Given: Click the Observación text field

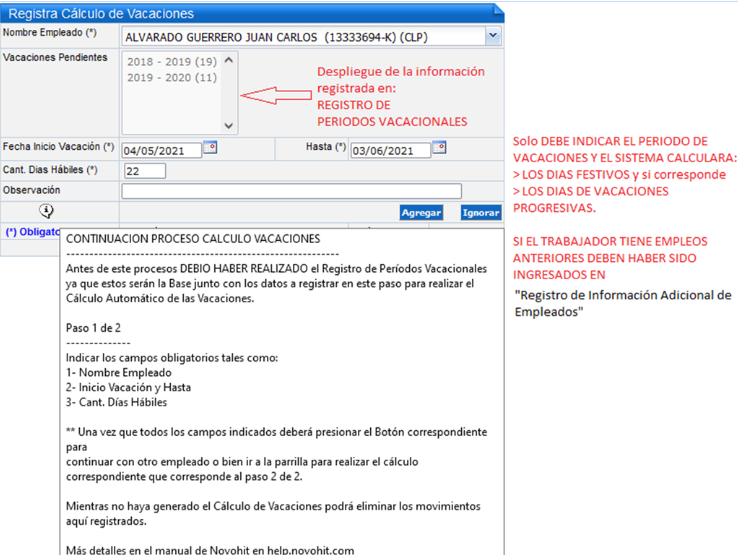Looking at the screenshot, I should 291,191.
